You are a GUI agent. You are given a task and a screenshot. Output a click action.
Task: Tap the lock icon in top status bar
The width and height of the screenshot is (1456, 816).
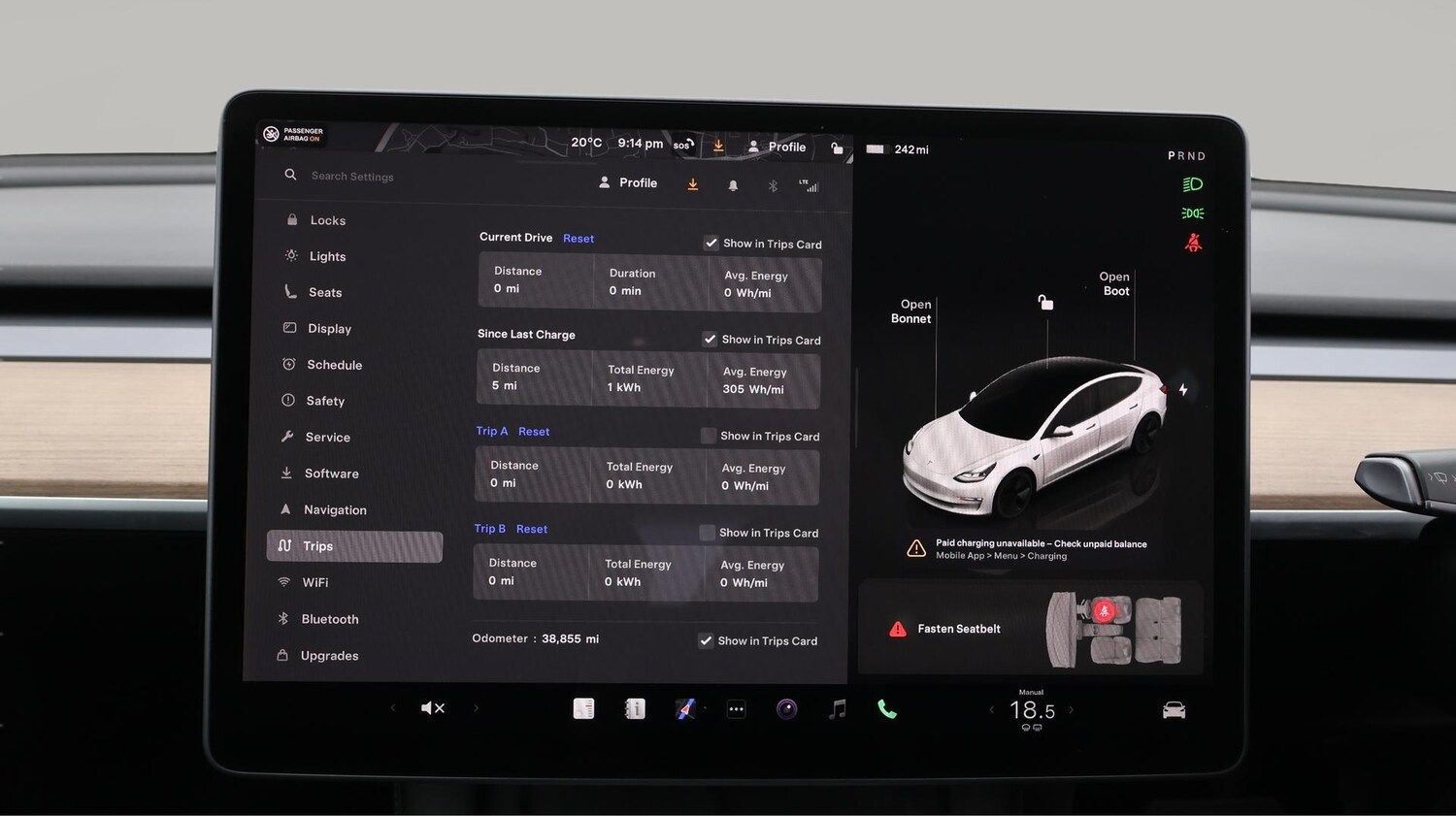tap(837, 148)
